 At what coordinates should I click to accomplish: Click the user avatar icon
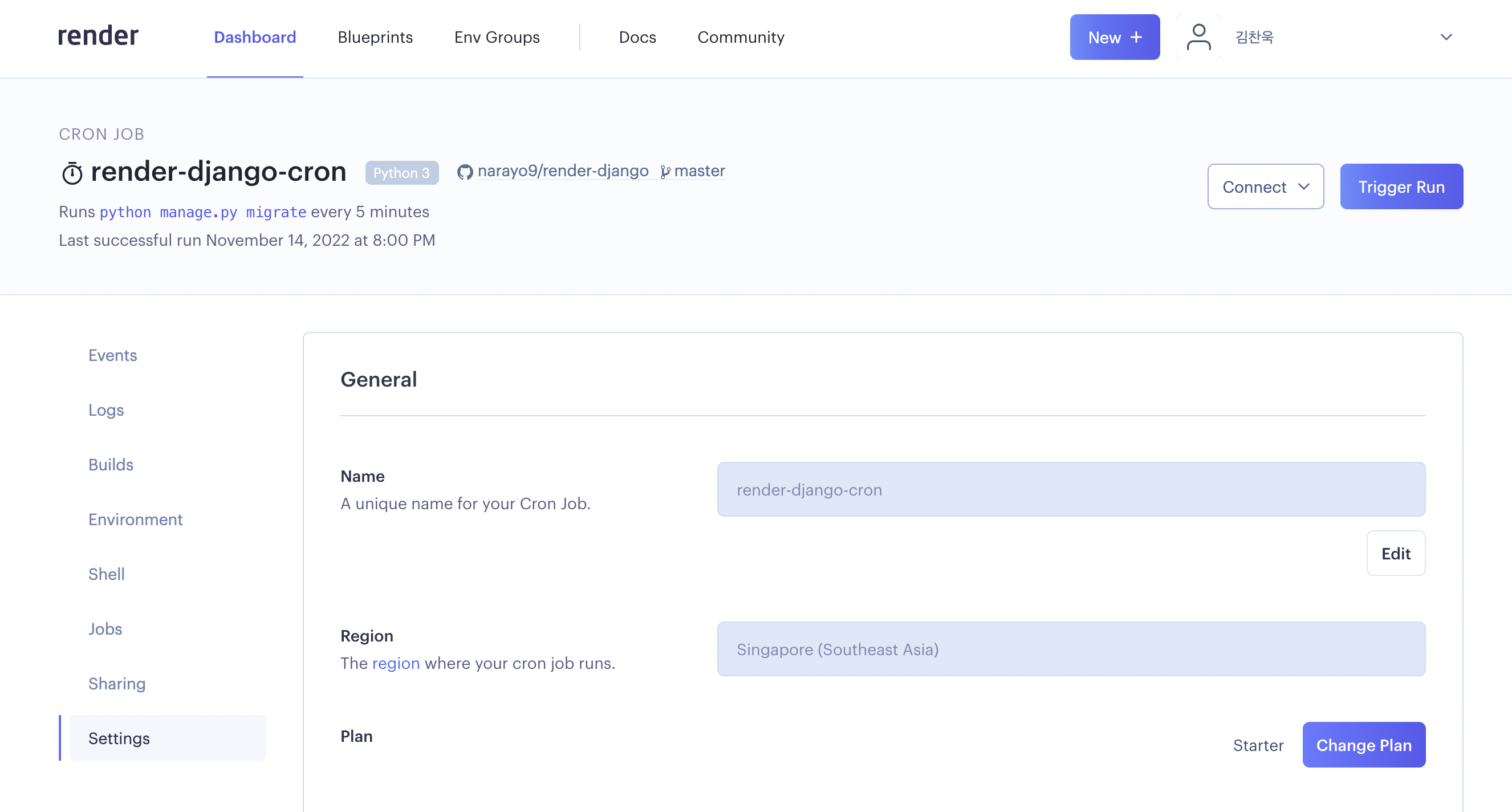click(x=1198, y=37)
